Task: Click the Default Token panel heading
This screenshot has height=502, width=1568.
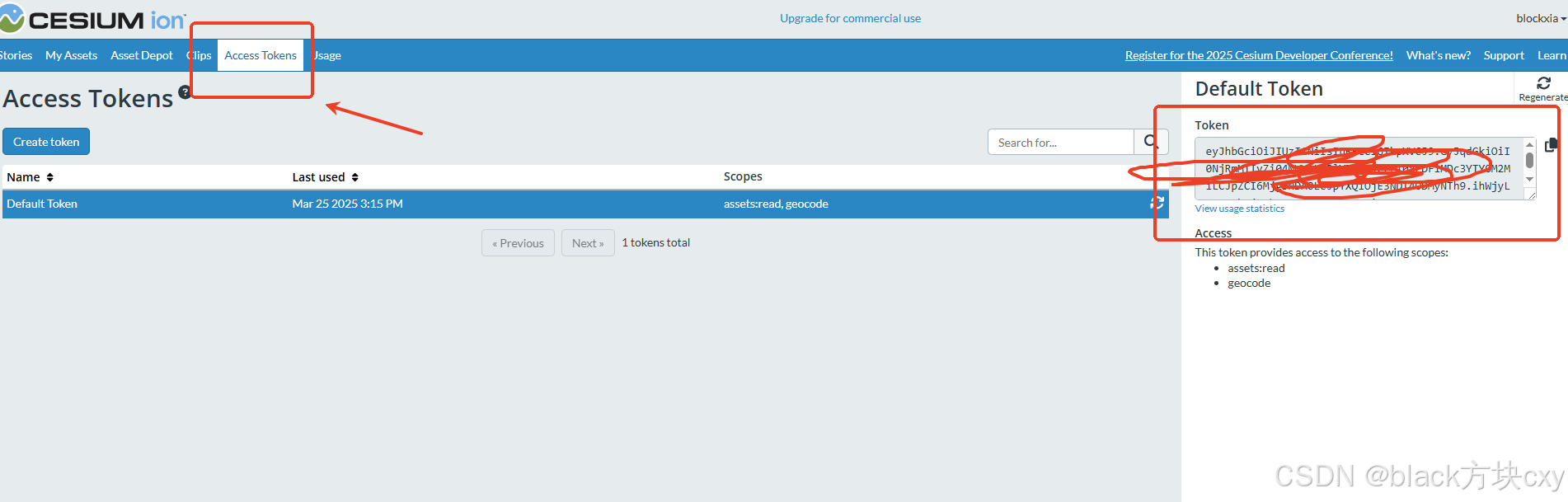Action: 1259,89
